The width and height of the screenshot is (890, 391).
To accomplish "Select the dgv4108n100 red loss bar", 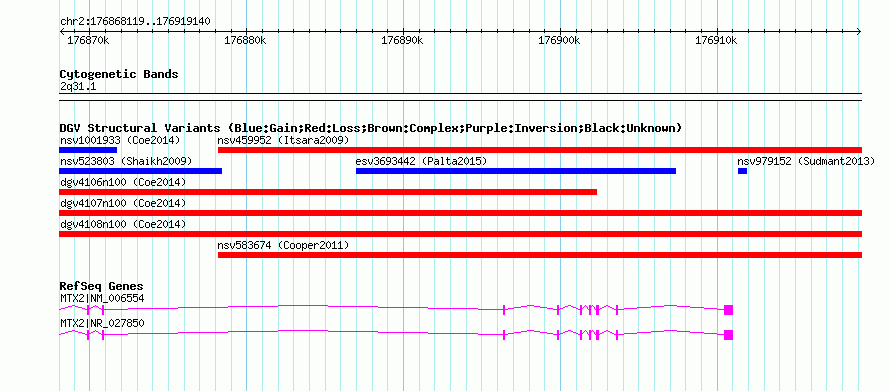I will point(460,234).
